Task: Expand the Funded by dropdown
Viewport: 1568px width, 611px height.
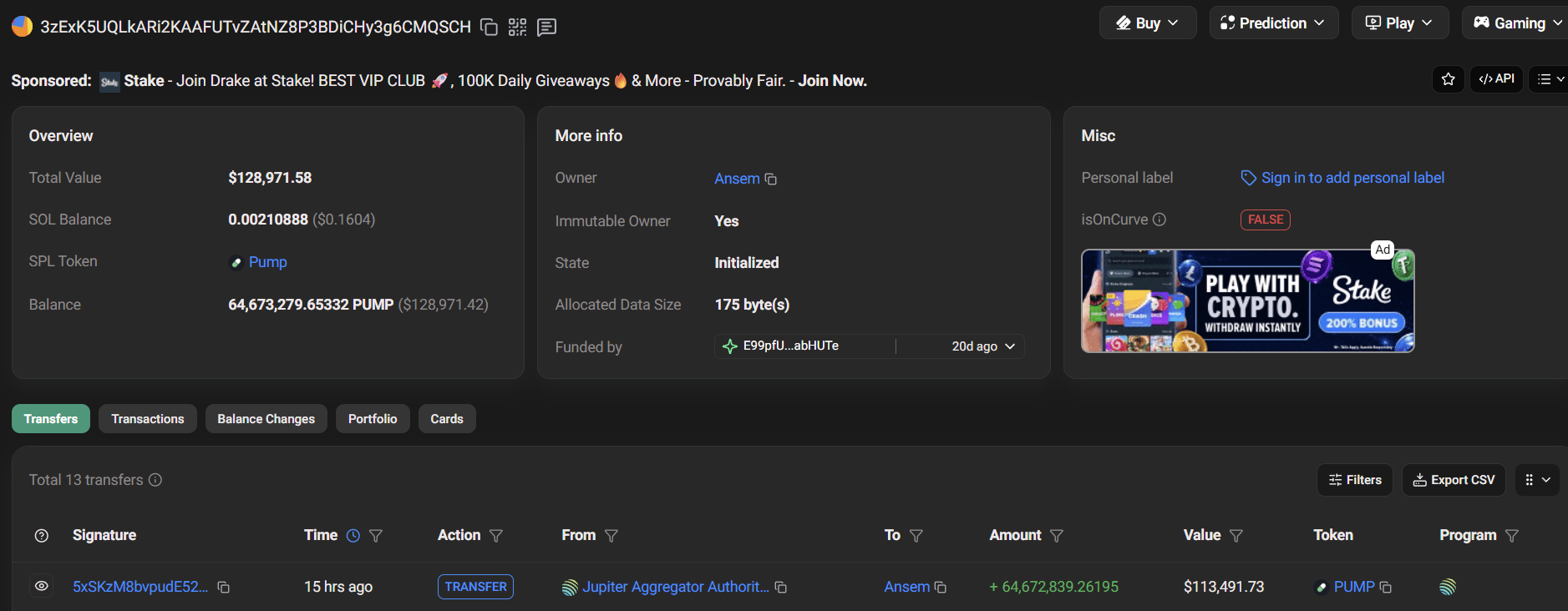Action: (1010, 346)
